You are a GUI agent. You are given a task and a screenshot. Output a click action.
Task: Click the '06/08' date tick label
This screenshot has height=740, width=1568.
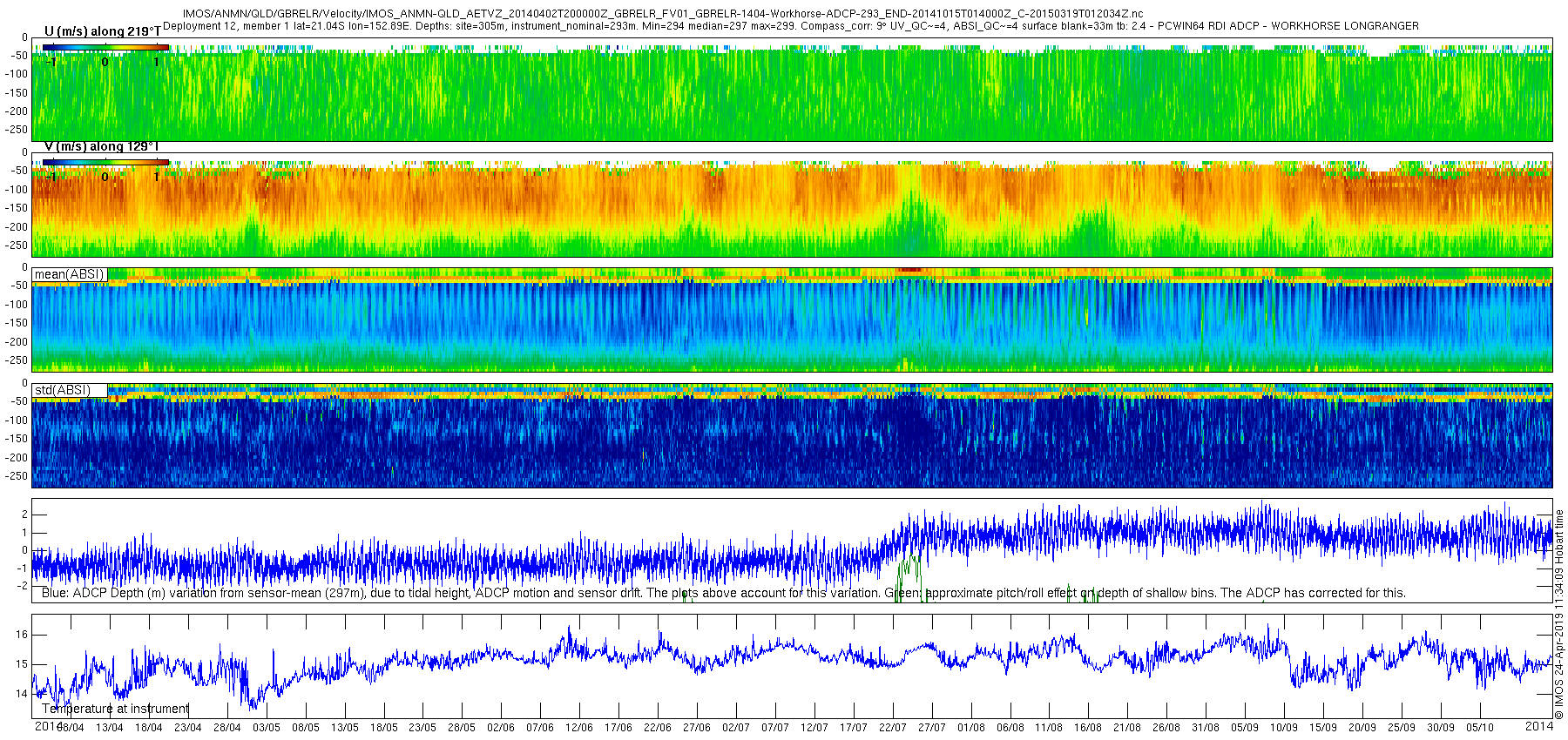(x=1010, y=728)
